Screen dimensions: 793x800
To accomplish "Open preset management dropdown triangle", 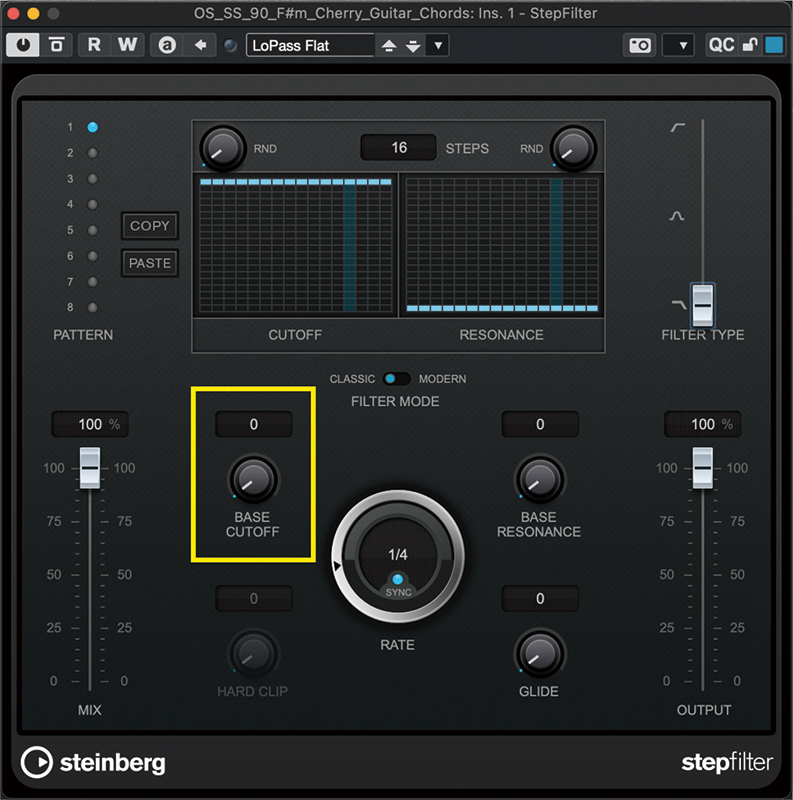I will 438,45.
